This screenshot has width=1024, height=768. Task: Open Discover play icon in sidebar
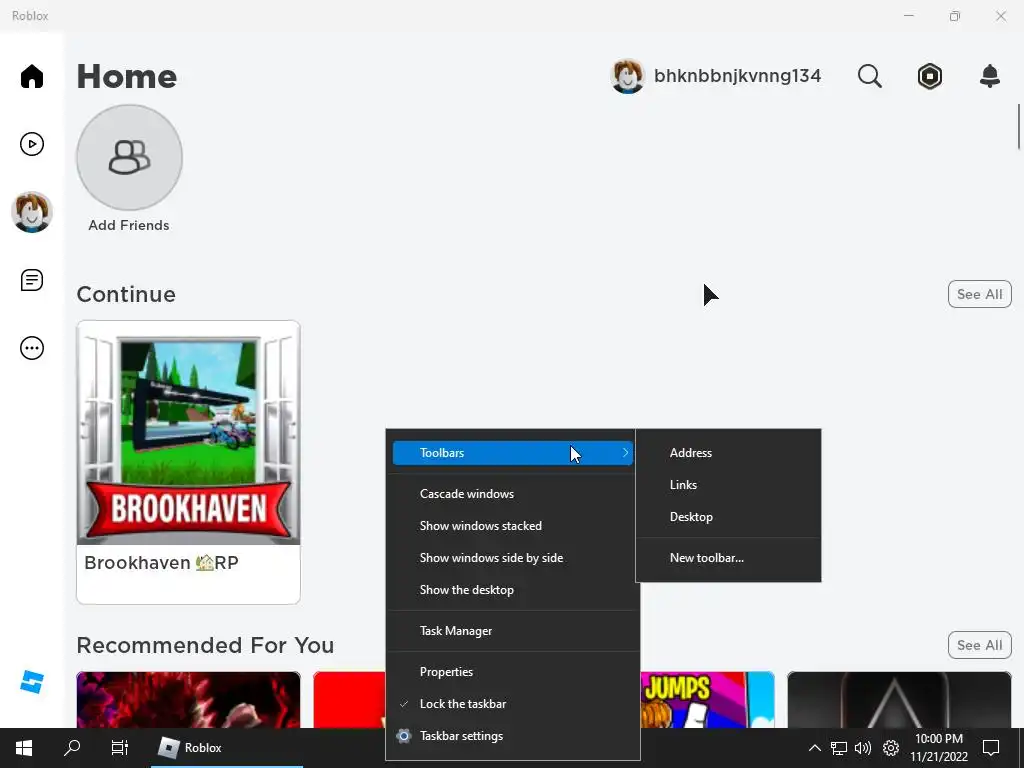(x=31, y=144)
